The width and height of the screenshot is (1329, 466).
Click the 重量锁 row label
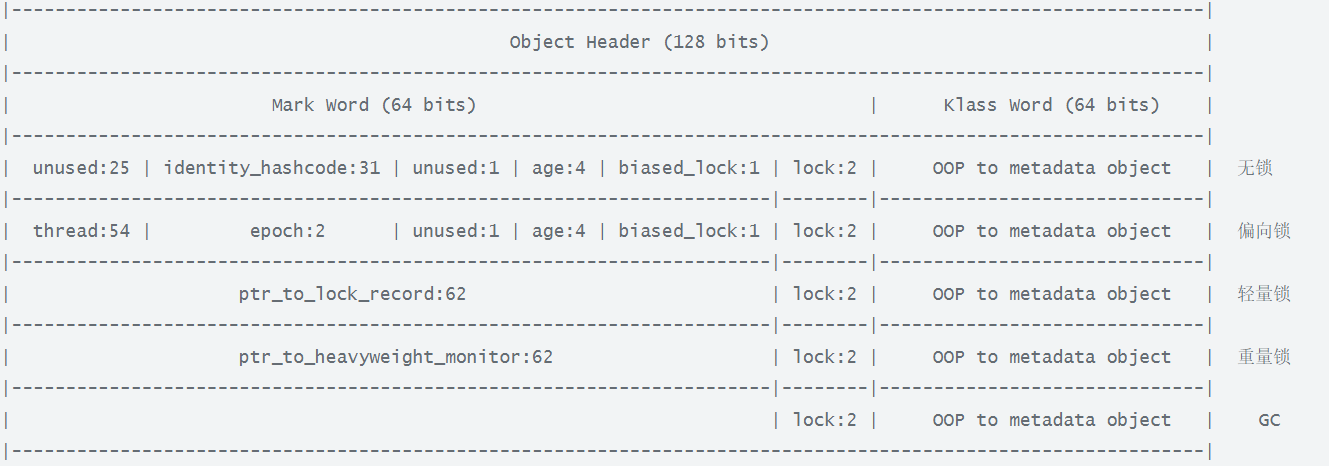pos(1264,357)
